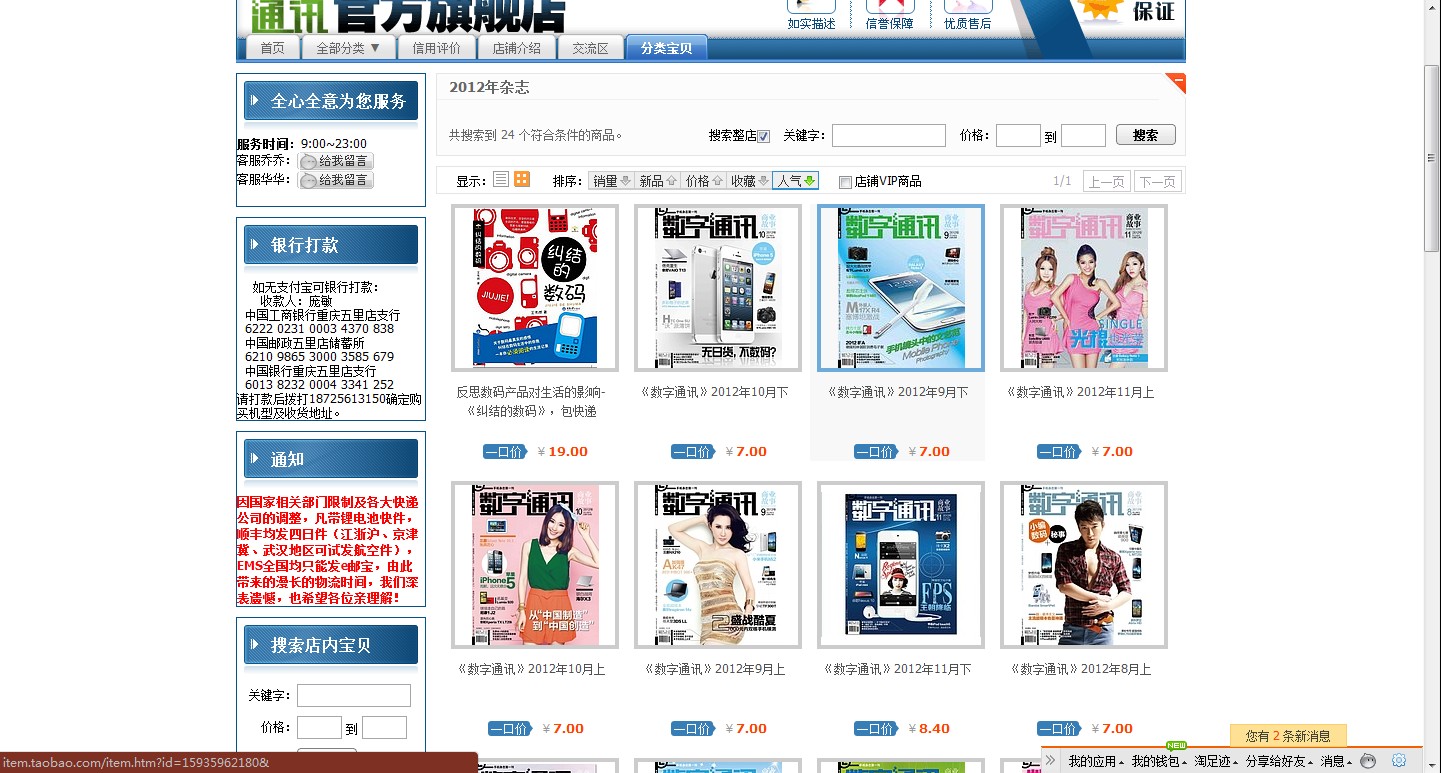Enable the 店铺VIP商品 checkbox
The height and width of the screenshot is (773, 1441).
pyautogui.click(x=845, y=182)
